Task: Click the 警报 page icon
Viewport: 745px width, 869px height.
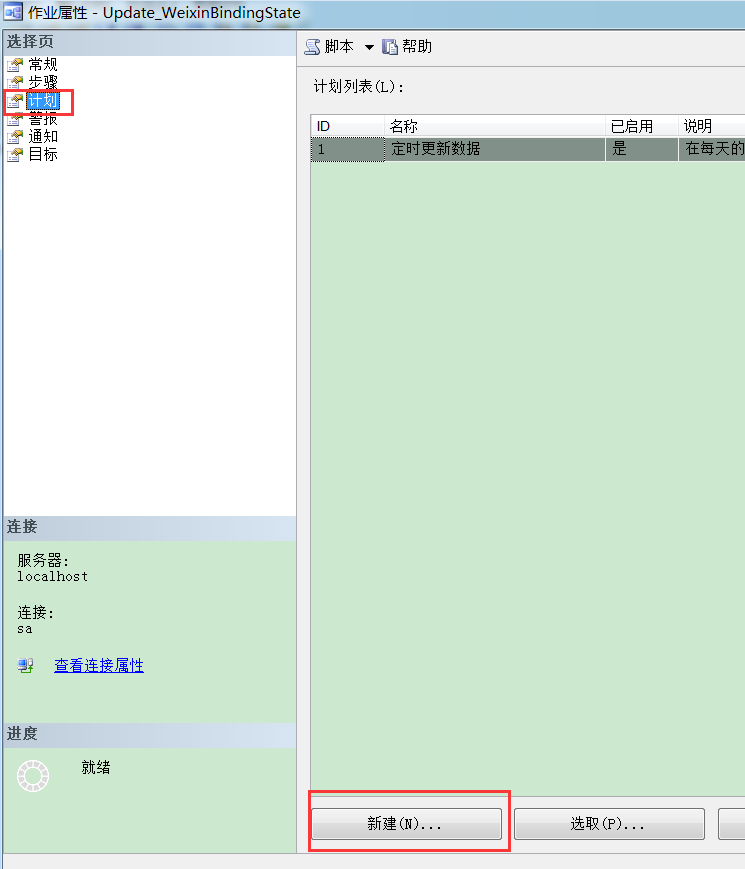Action: [15, 119]
